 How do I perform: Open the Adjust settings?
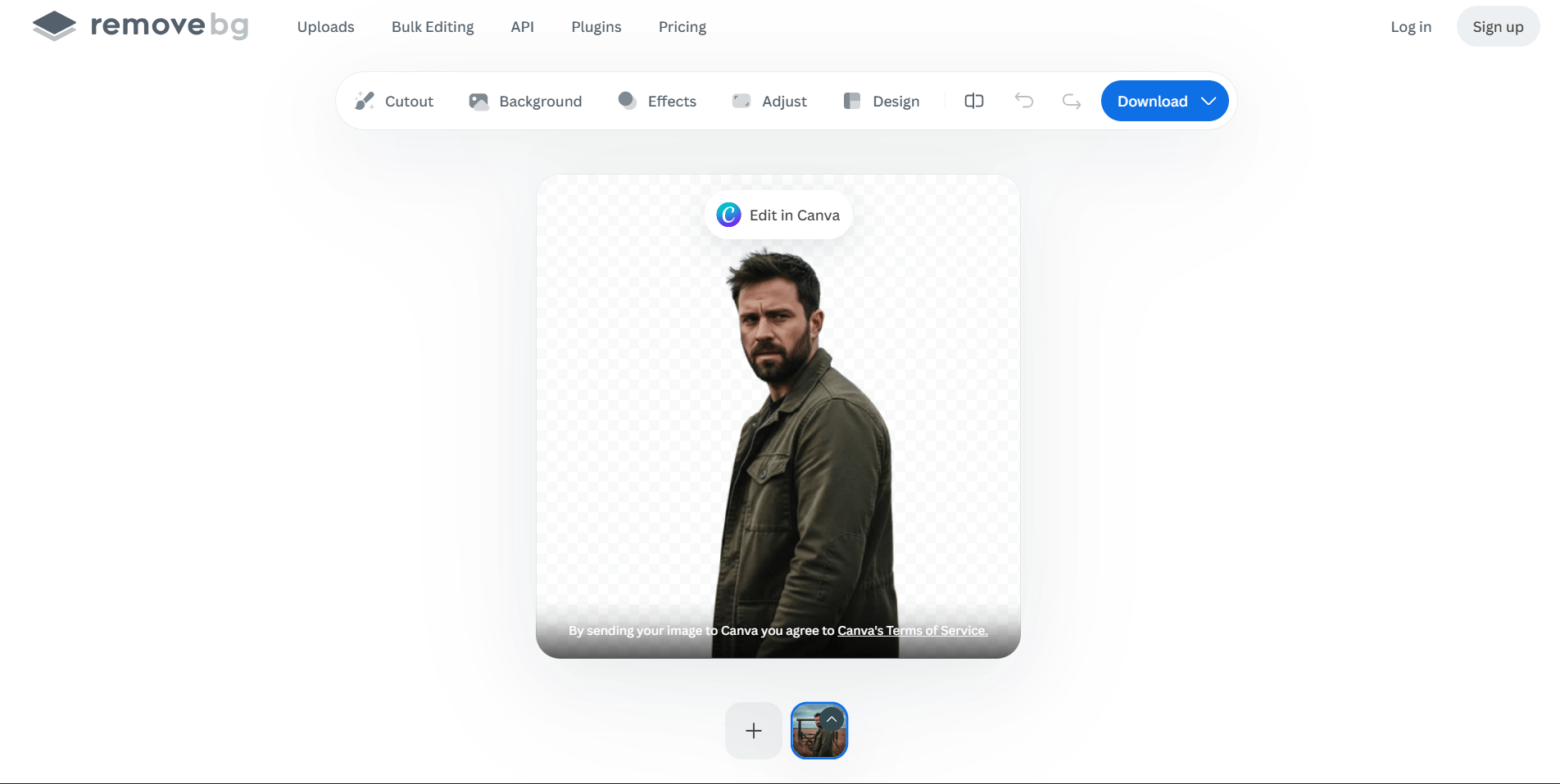pyautogui.click(x=769, y=101)
